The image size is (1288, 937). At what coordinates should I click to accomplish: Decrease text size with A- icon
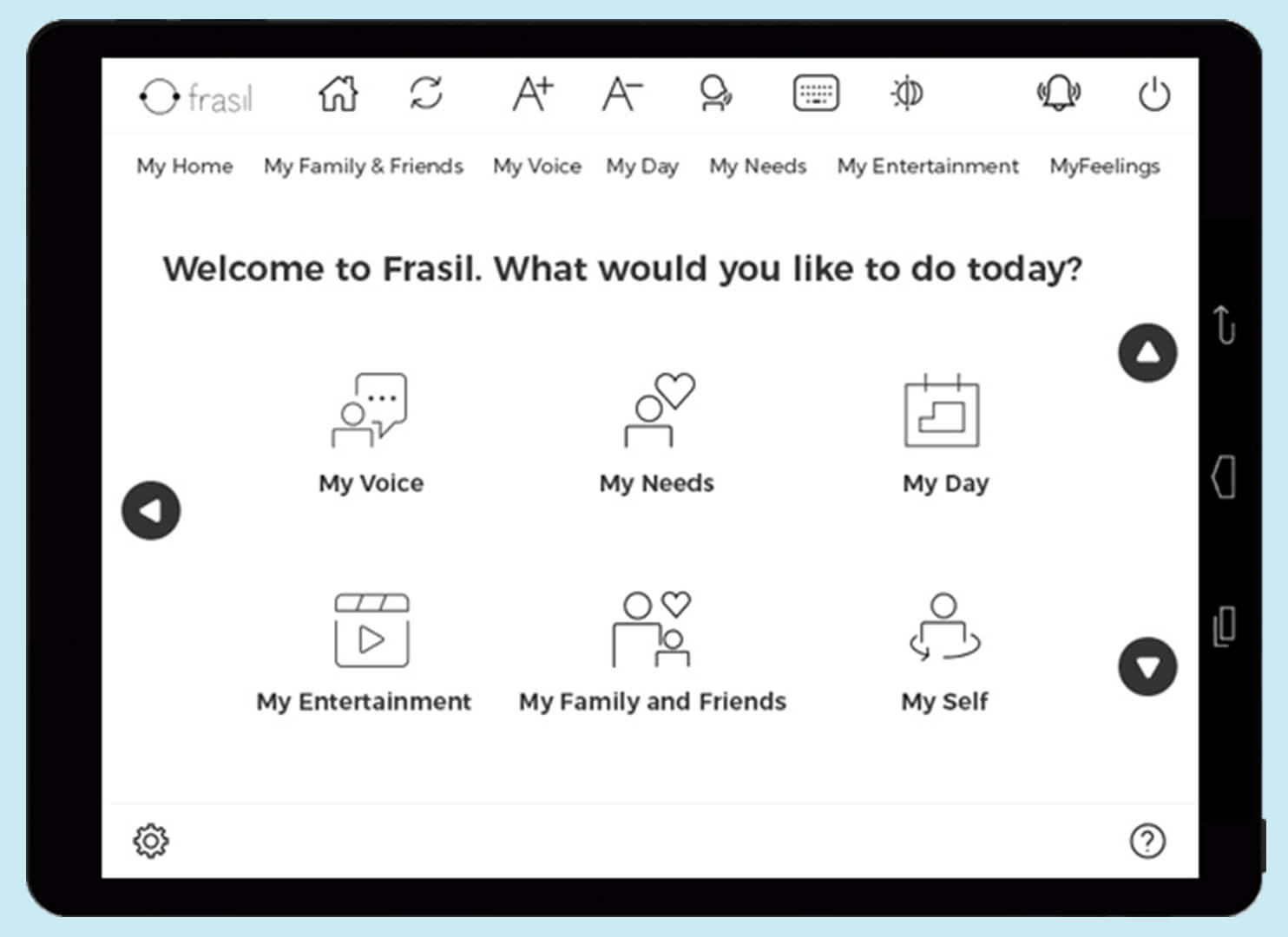(621, 94)
